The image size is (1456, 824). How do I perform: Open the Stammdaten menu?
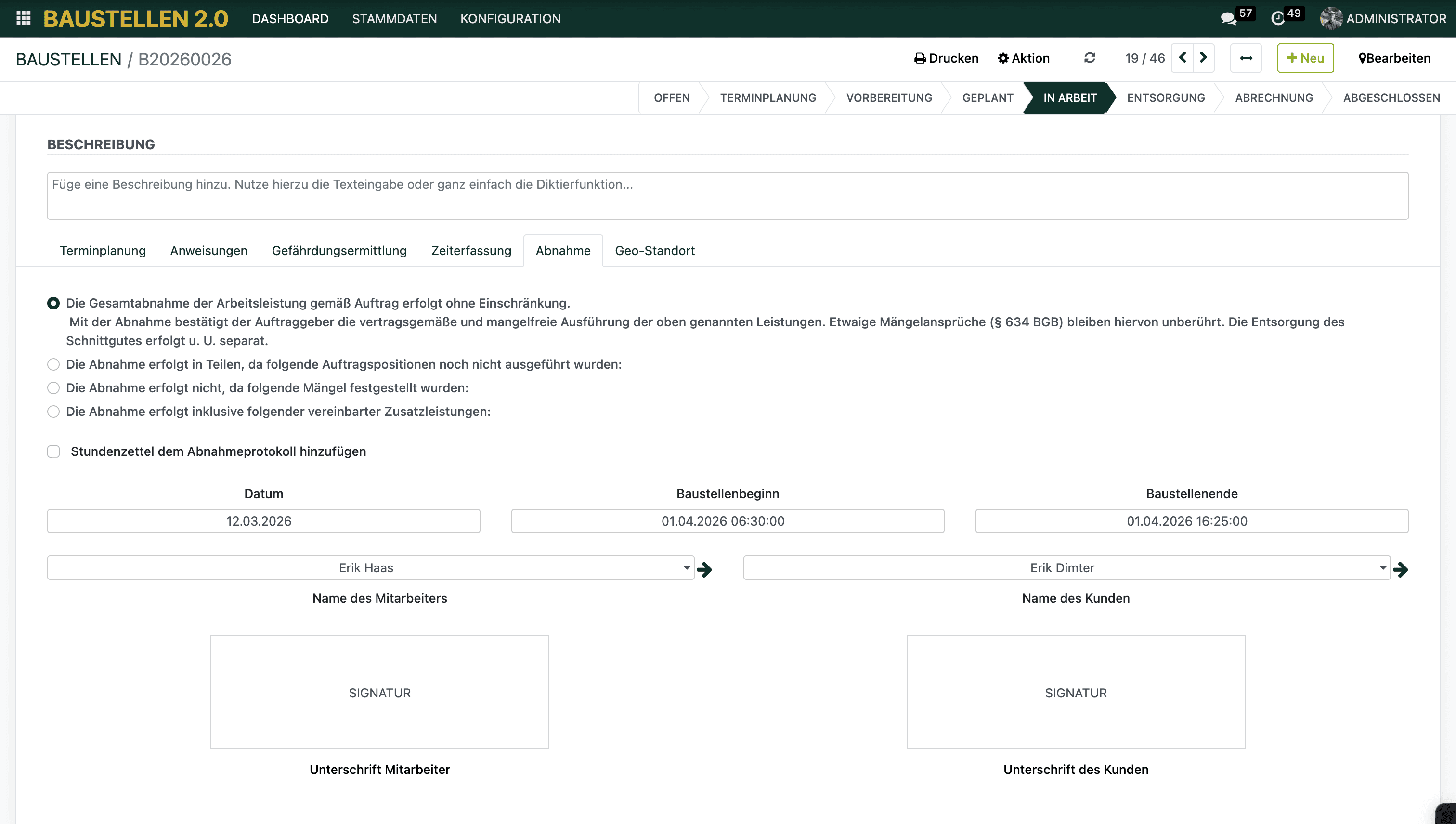394,19
